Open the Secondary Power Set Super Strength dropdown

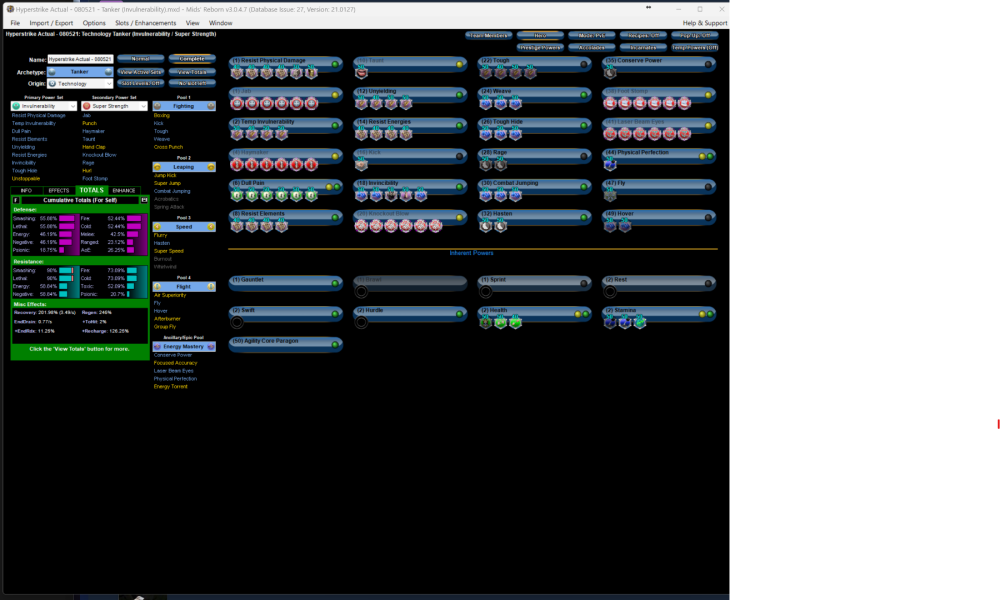coord(114,105)
